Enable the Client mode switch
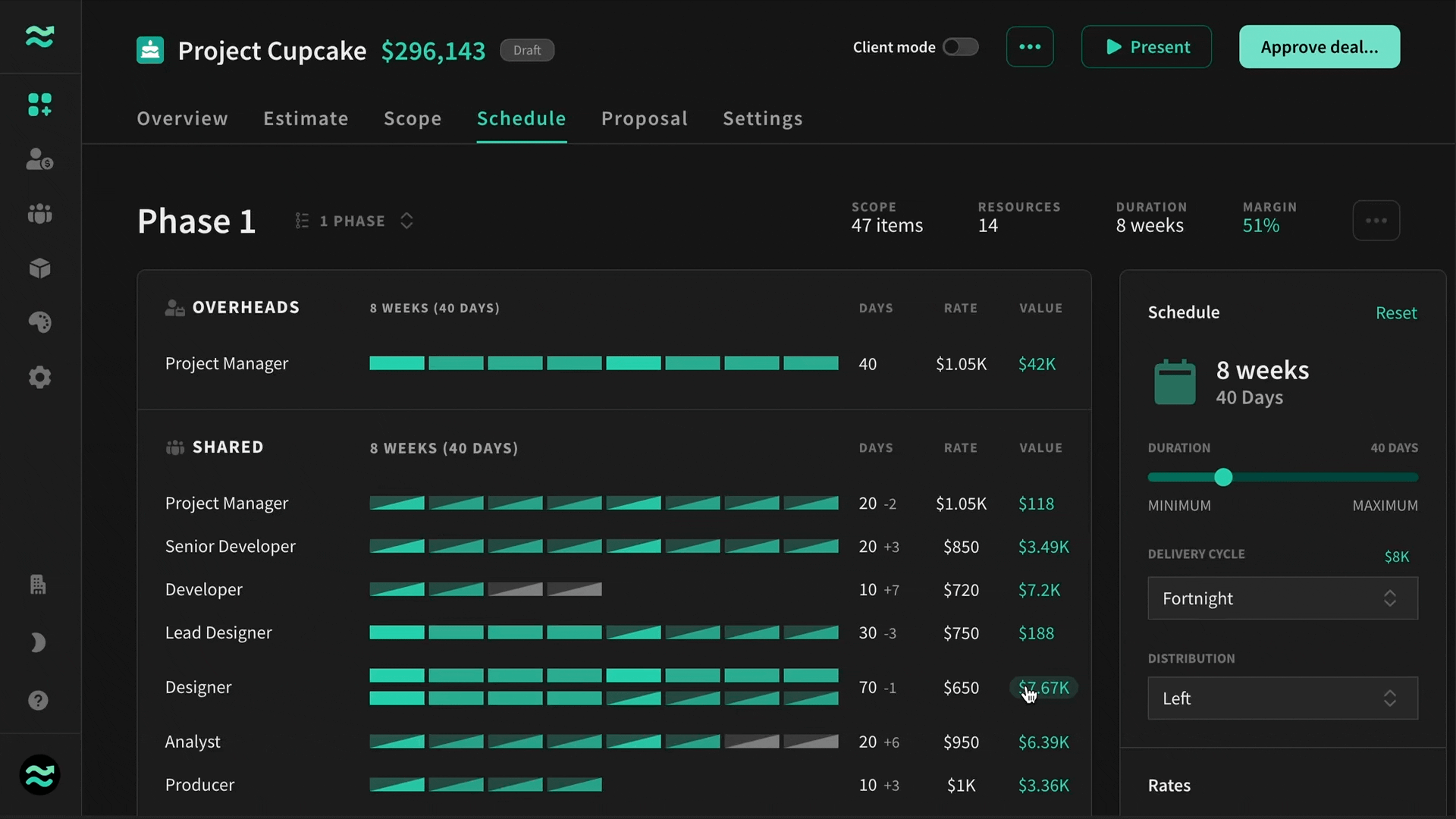 960,47
